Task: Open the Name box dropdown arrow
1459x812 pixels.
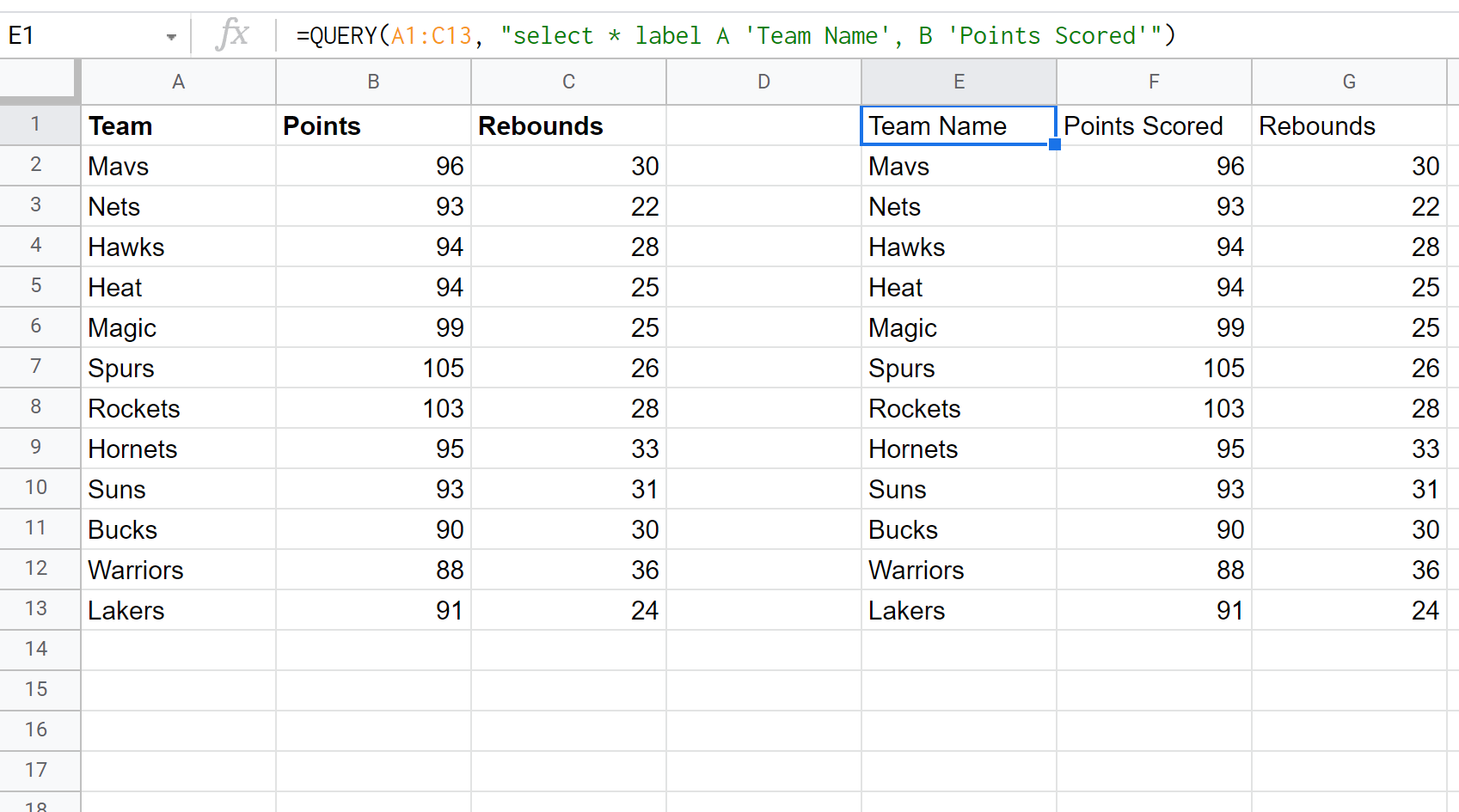Action: (171, 37)
